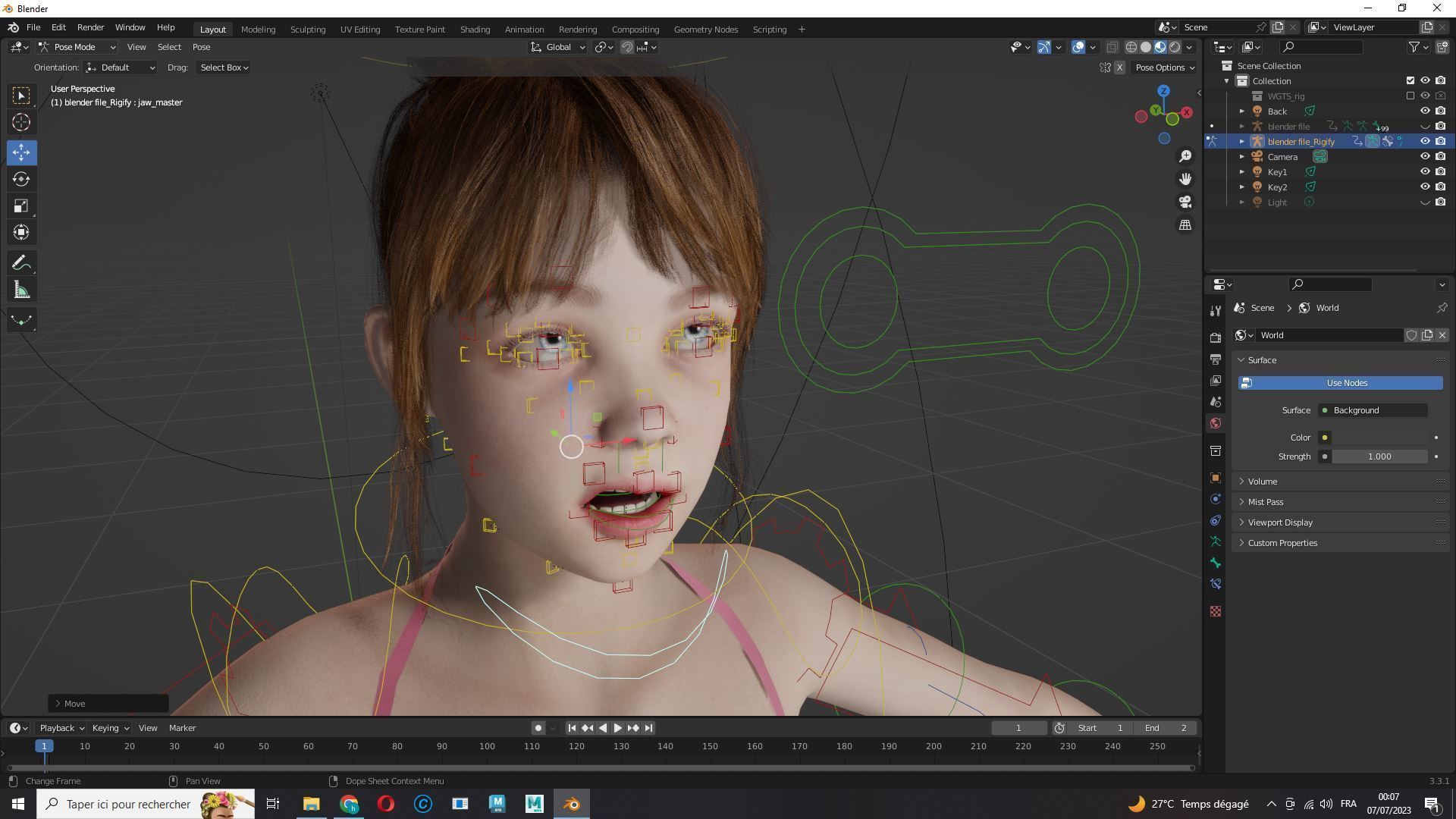Screen dimensions: 1456x819
Task: Hide the Key1 light in viewport
Action: tap(1425, 172)
